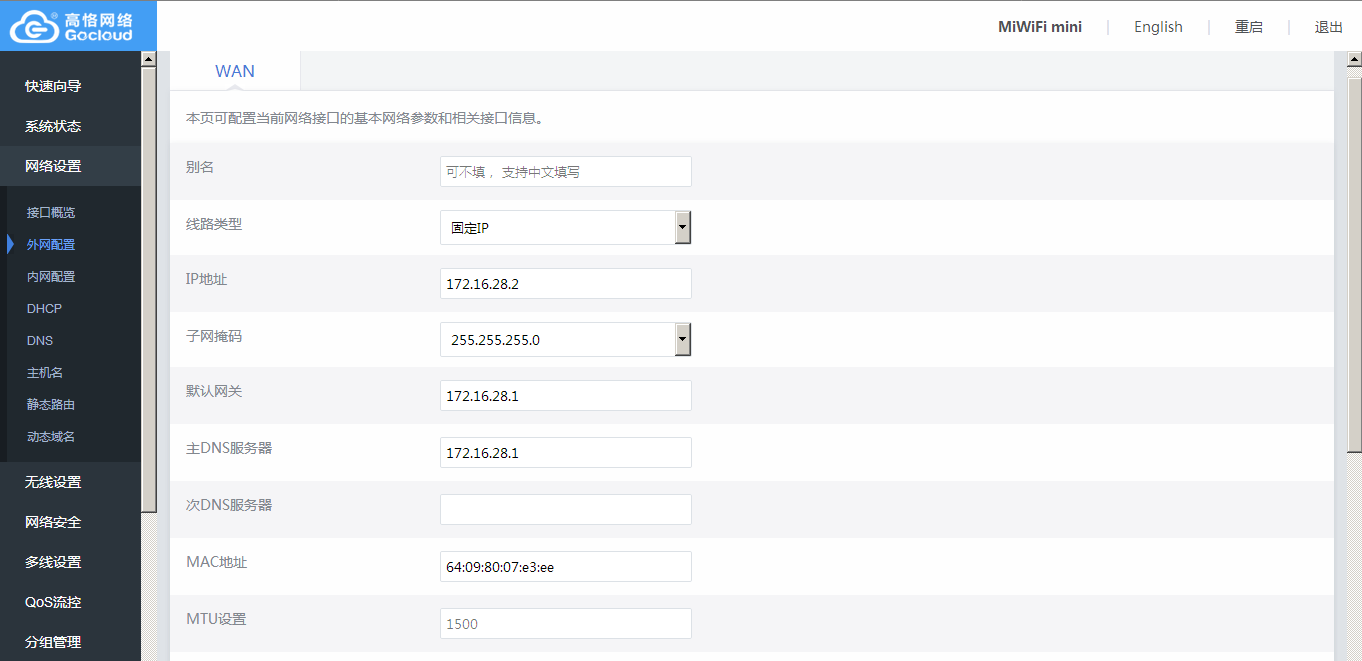Switch language to English

[x=1158, y=27]
